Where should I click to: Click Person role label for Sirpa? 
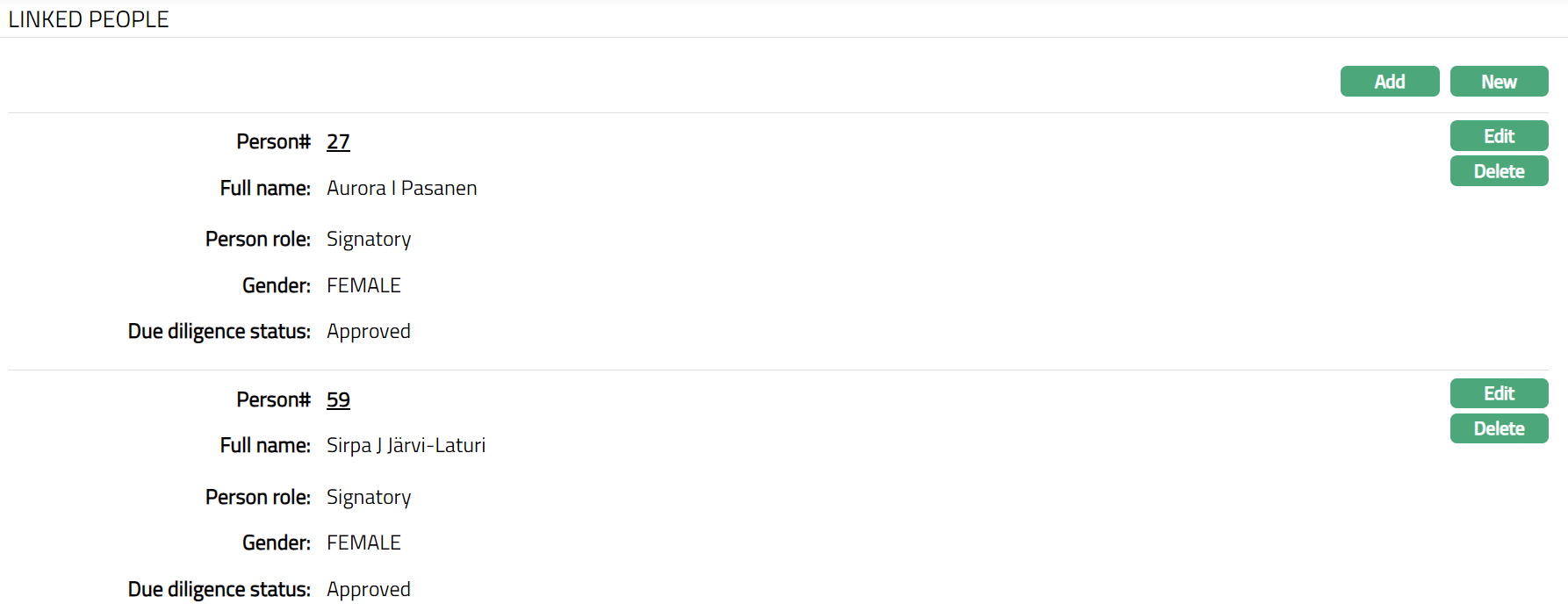point(258,498)
